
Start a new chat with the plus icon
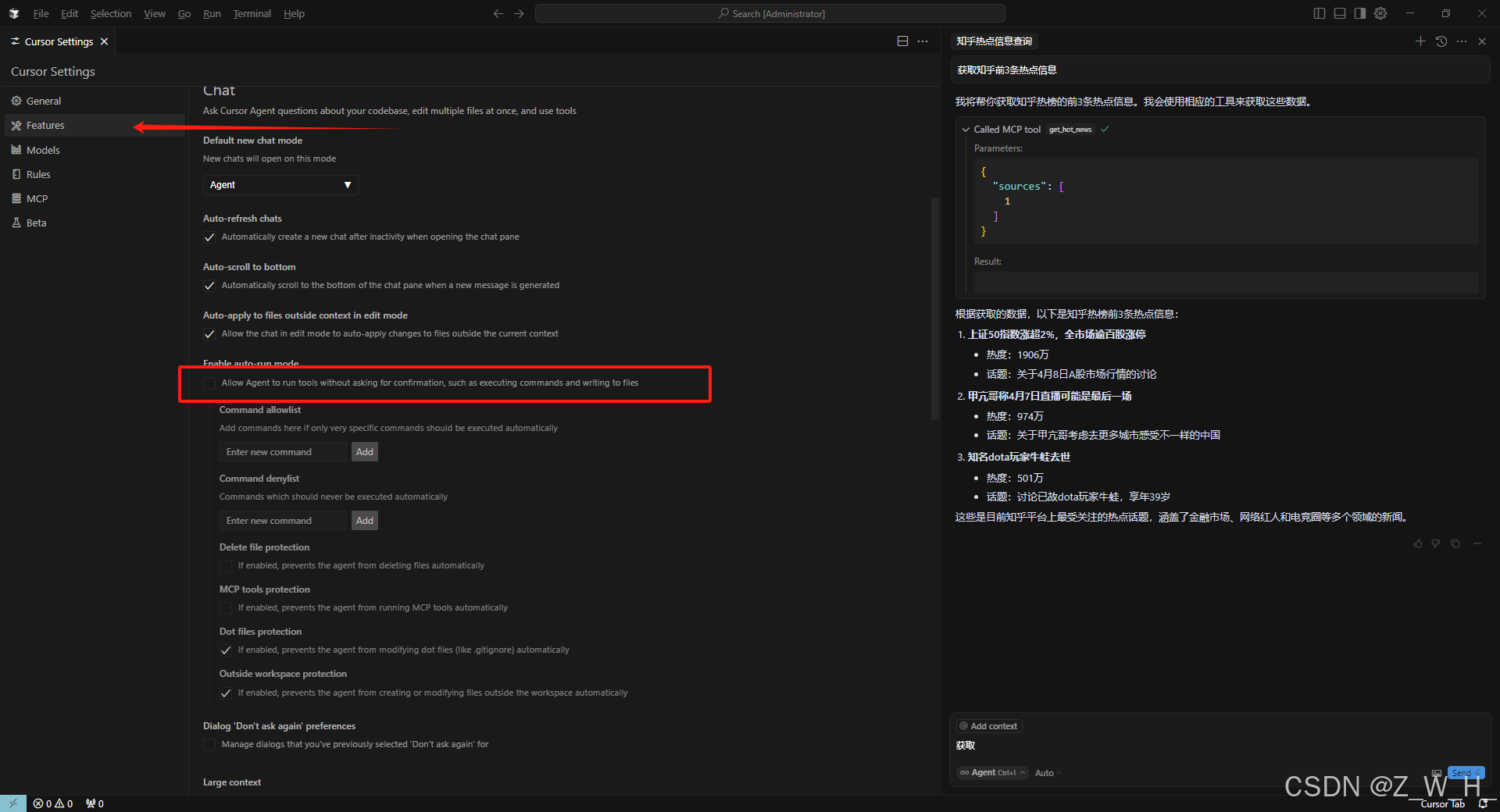[x=1420, y=41]
